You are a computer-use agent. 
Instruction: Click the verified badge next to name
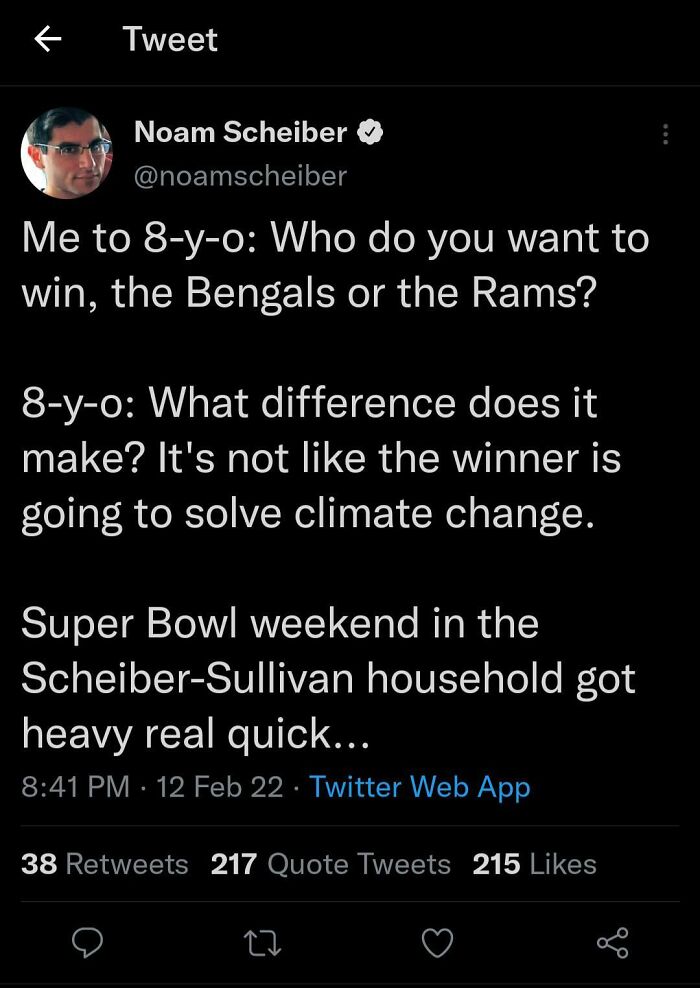tap(371, 131)
